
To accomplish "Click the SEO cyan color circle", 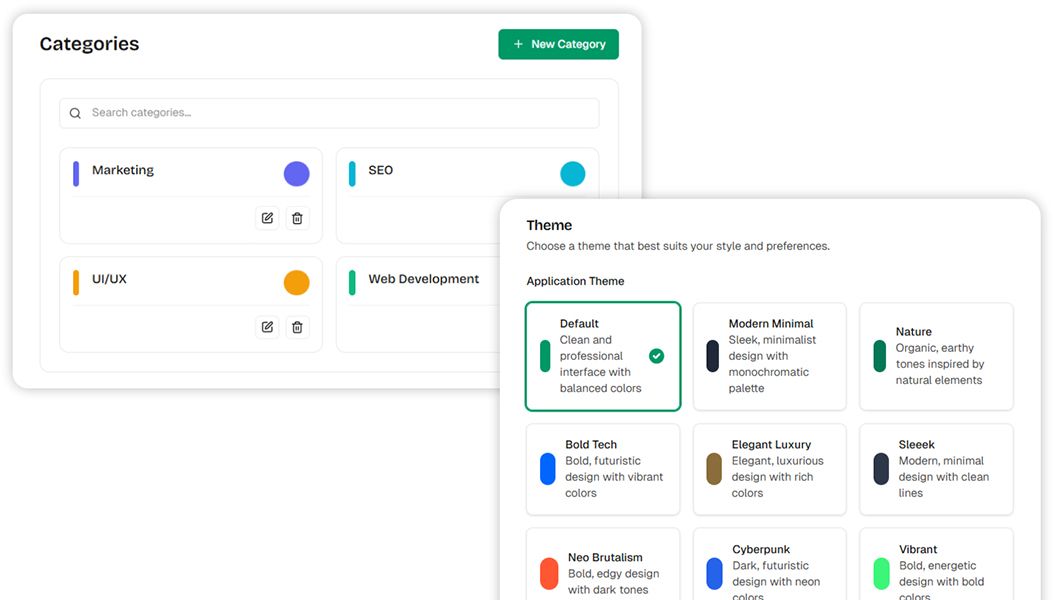I will 573,173.
